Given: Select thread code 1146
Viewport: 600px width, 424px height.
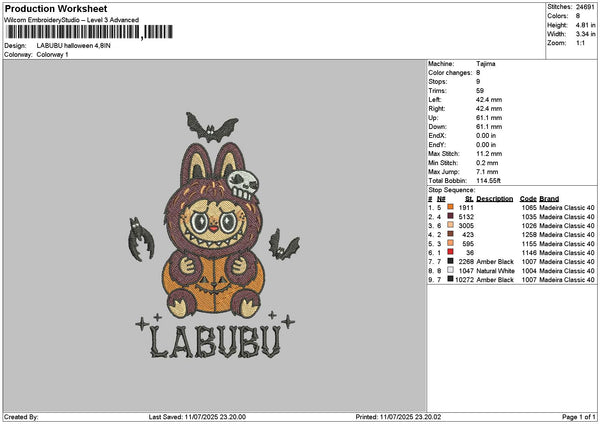Looking at the screenshot, I should tap(529, 253).
